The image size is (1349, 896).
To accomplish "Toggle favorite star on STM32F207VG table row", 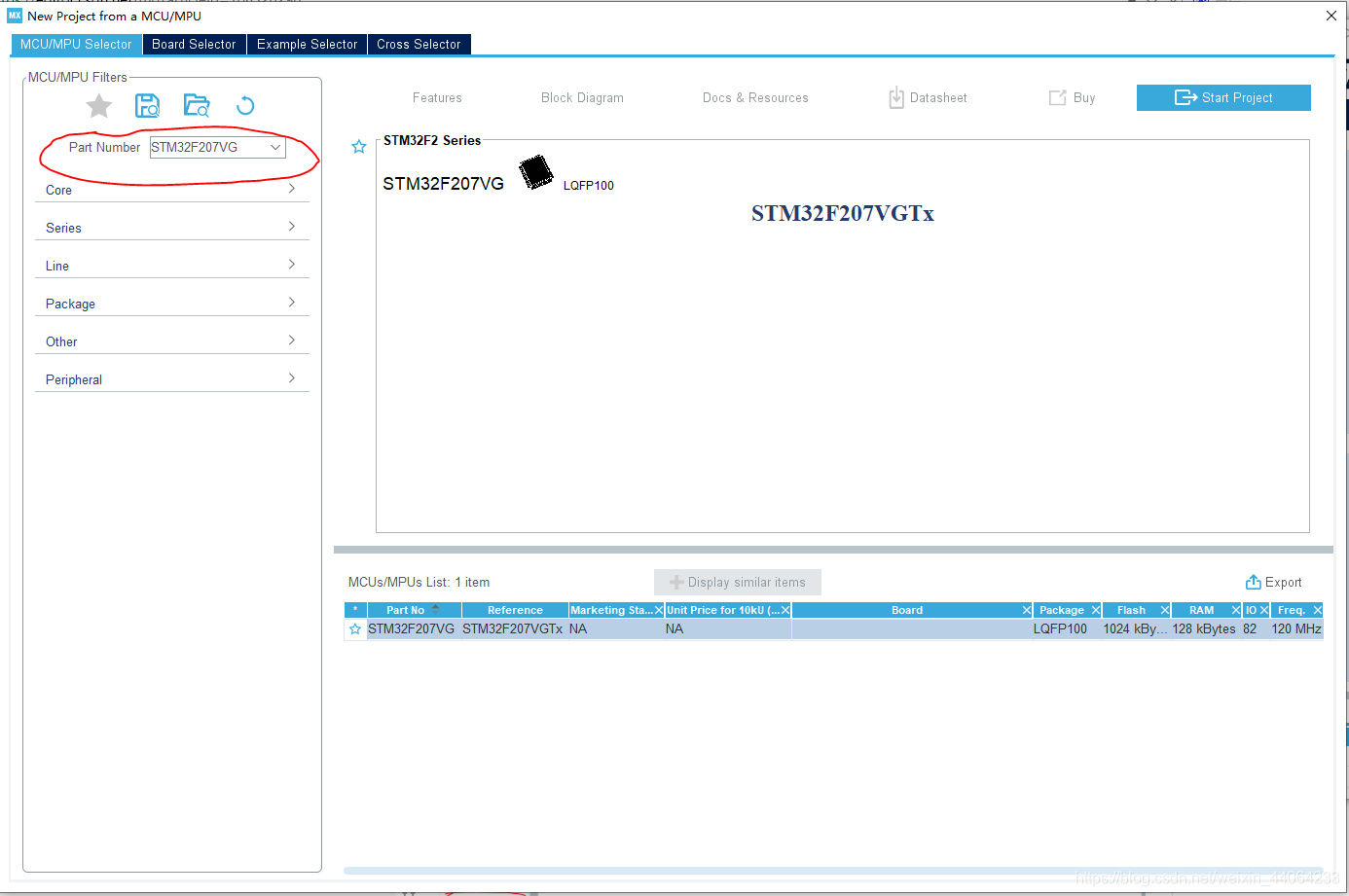I will [355, 629].
